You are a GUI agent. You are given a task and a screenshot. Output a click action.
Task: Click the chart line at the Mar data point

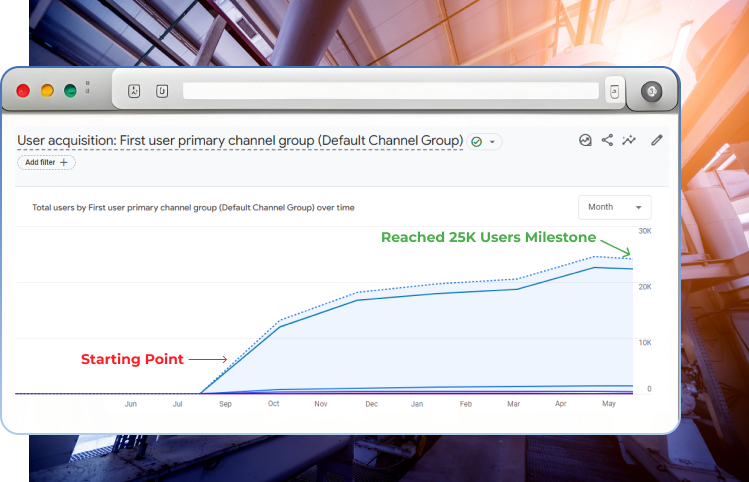[x=516, y=289]
